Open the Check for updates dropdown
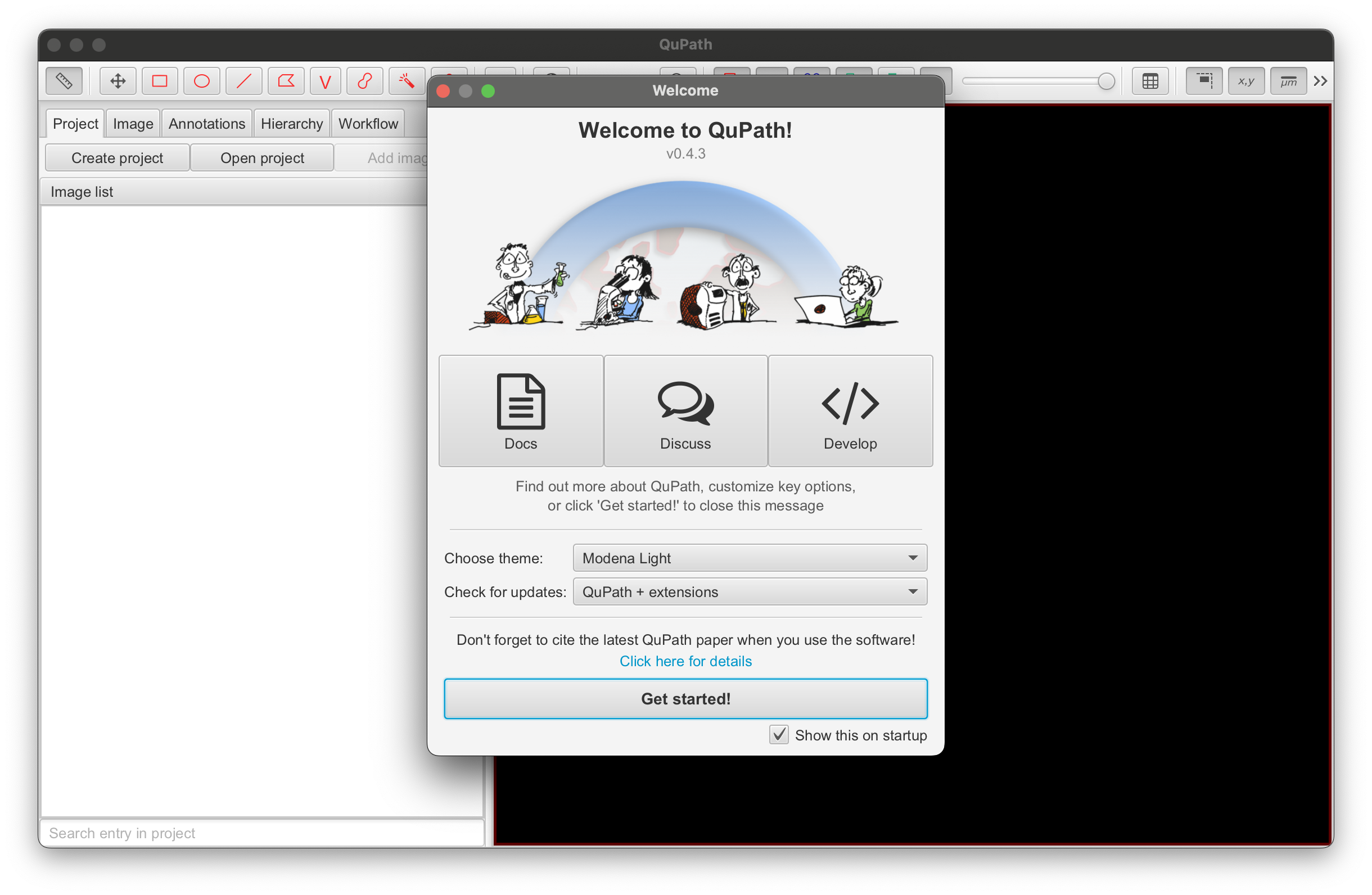Viewport: 1372px width, 895px height. coord(750,592)
